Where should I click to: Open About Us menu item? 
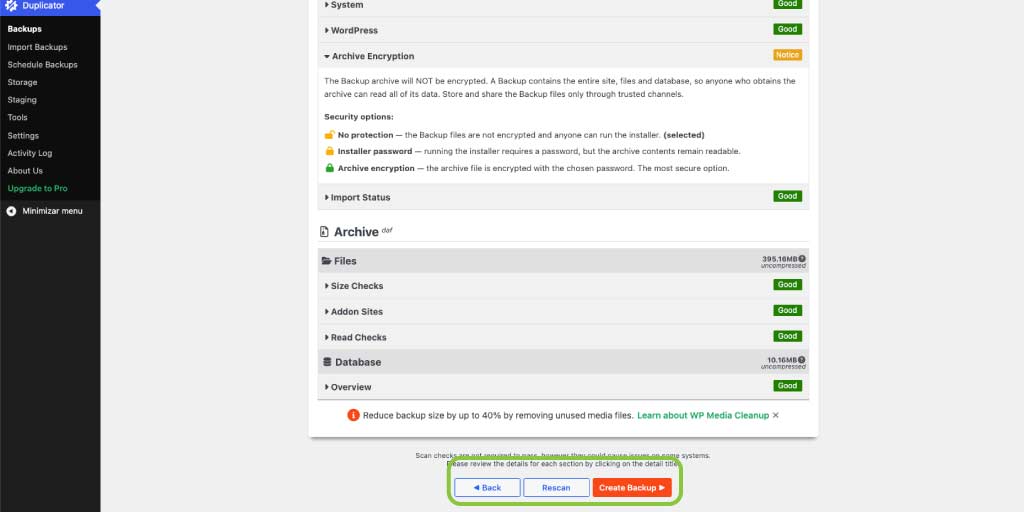25,170
